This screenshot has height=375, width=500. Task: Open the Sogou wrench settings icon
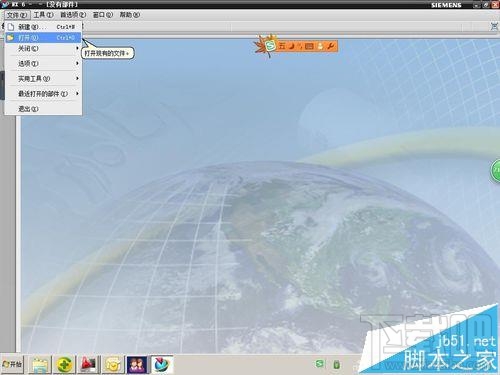(330, 46)
